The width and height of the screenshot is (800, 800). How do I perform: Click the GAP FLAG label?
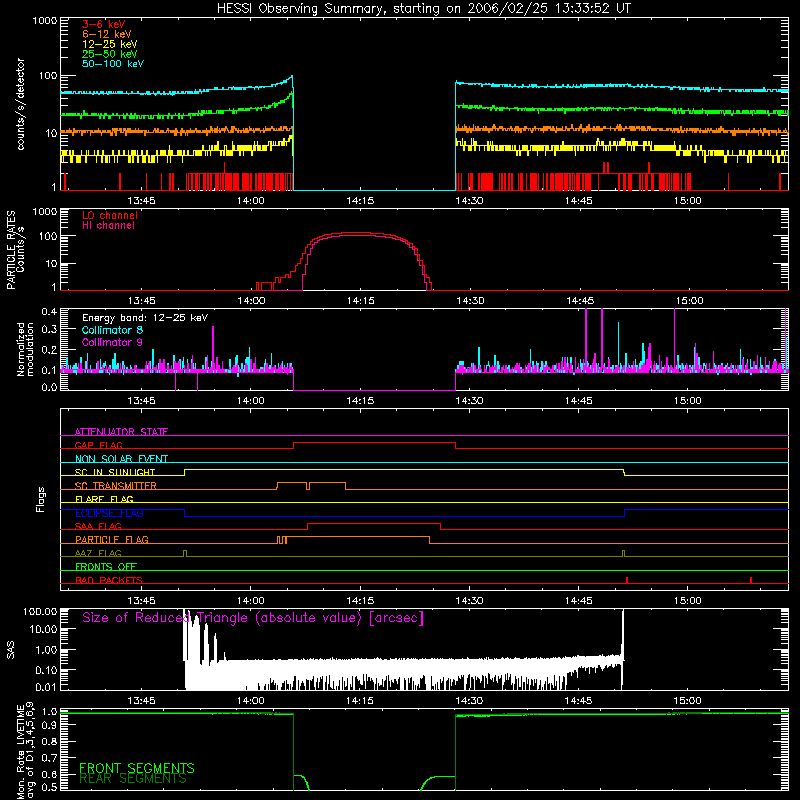click(98, 445)
